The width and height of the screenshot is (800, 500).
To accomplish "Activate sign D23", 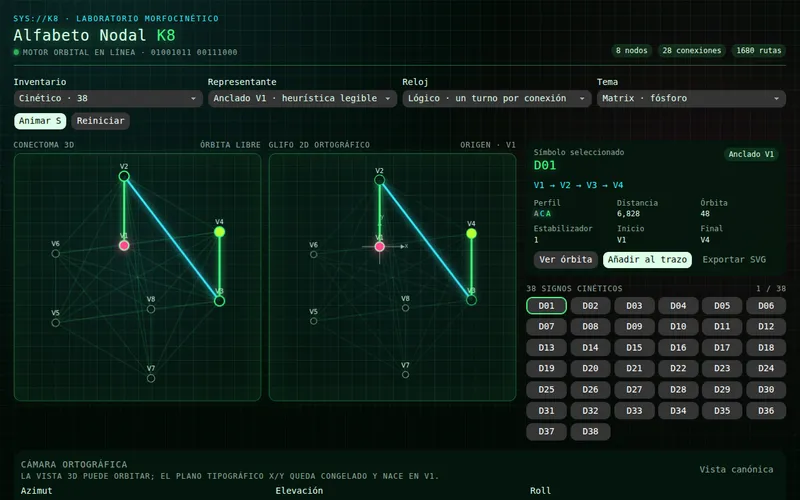I will click(x=722, y=368).
